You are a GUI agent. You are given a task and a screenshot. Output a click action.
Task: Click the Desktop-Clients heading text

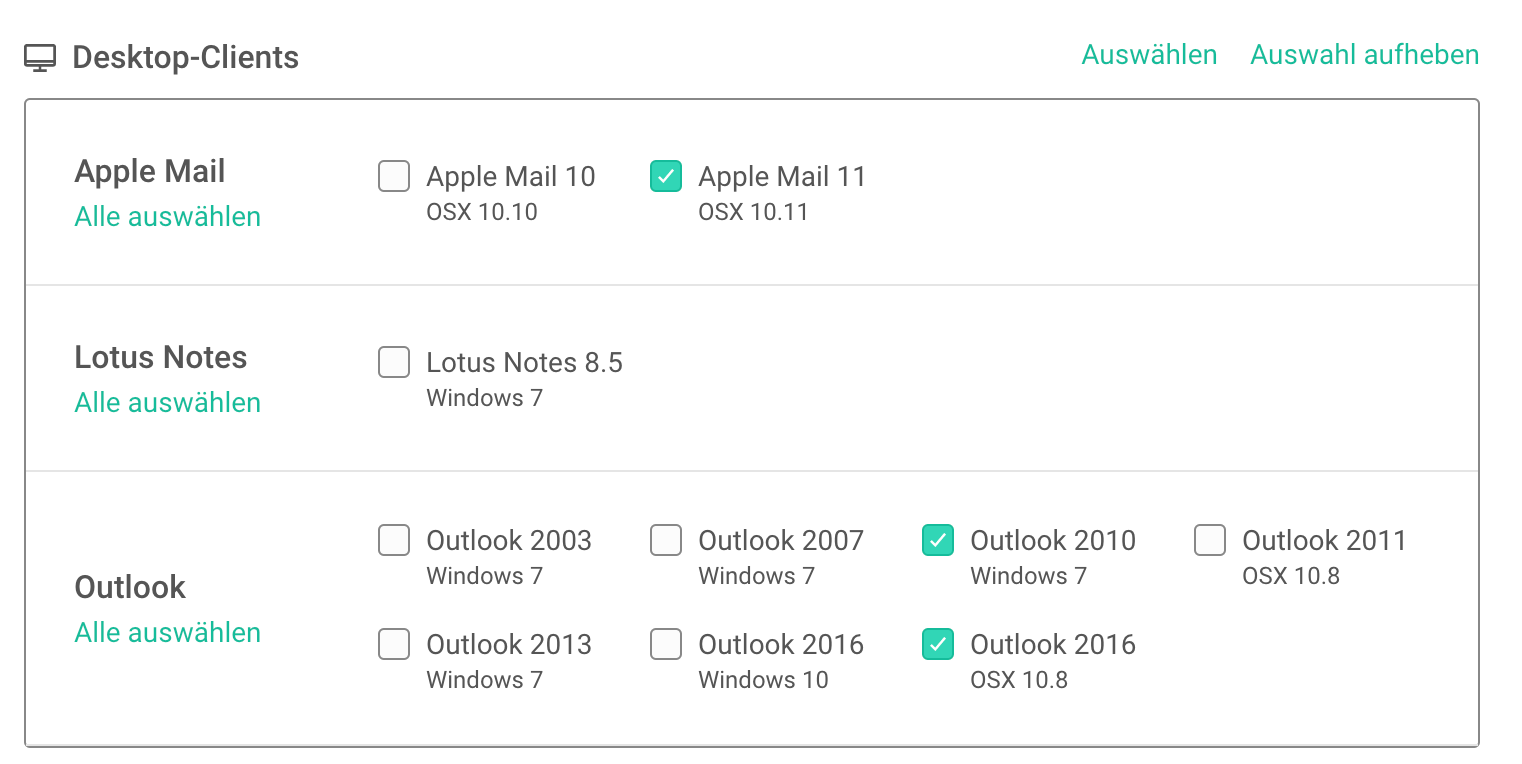pos(186,58)
